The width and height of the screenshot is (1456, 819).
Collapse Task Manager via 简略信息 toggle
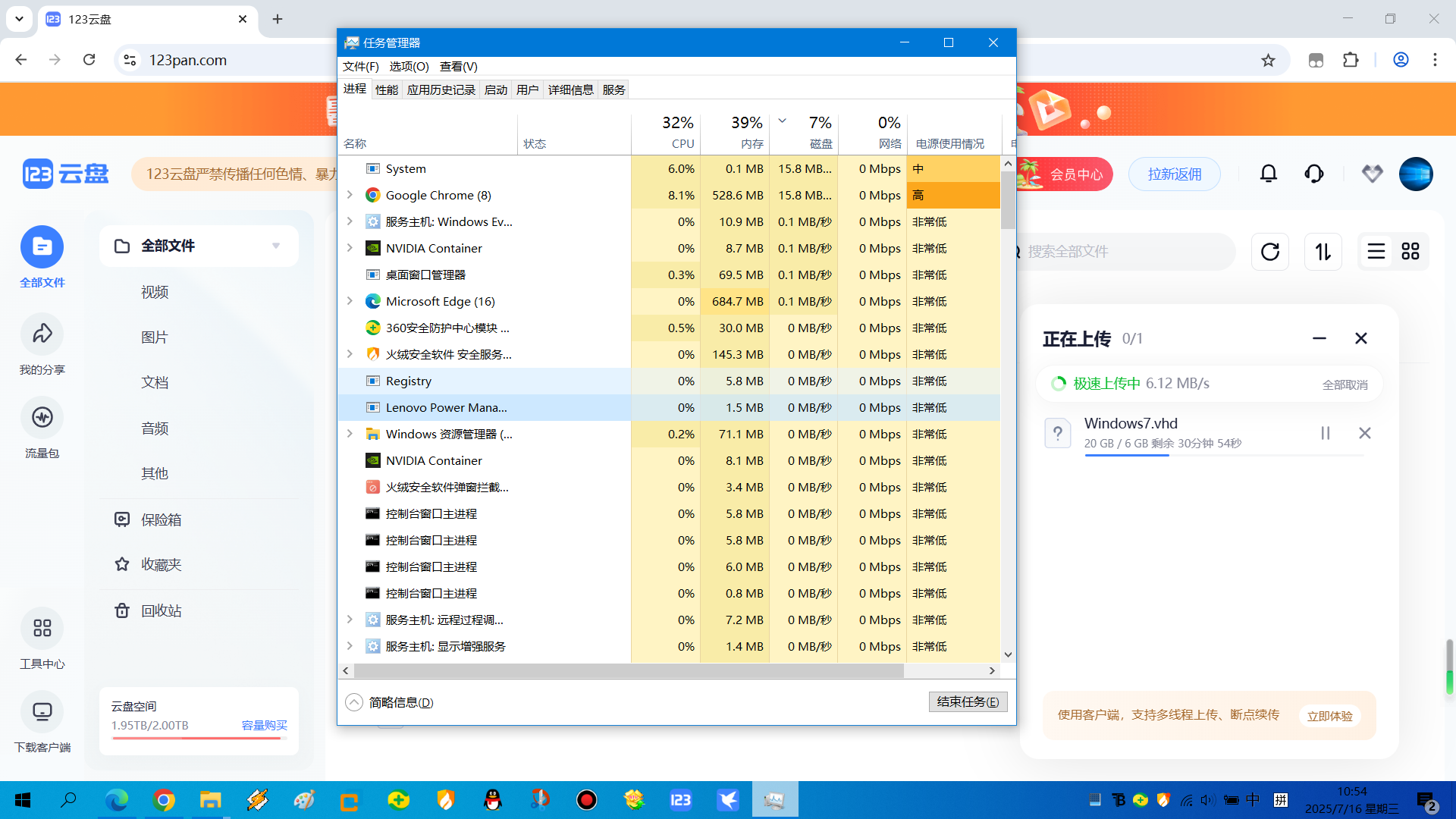389,702
